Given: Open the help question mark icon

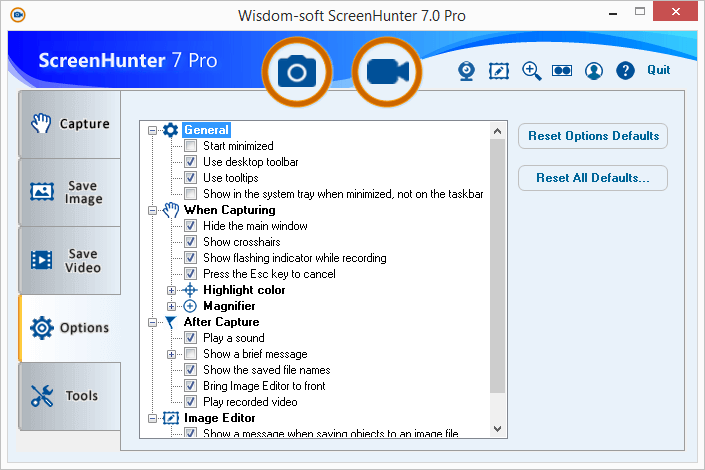Looking at the screenshot, I should (625, 71).
